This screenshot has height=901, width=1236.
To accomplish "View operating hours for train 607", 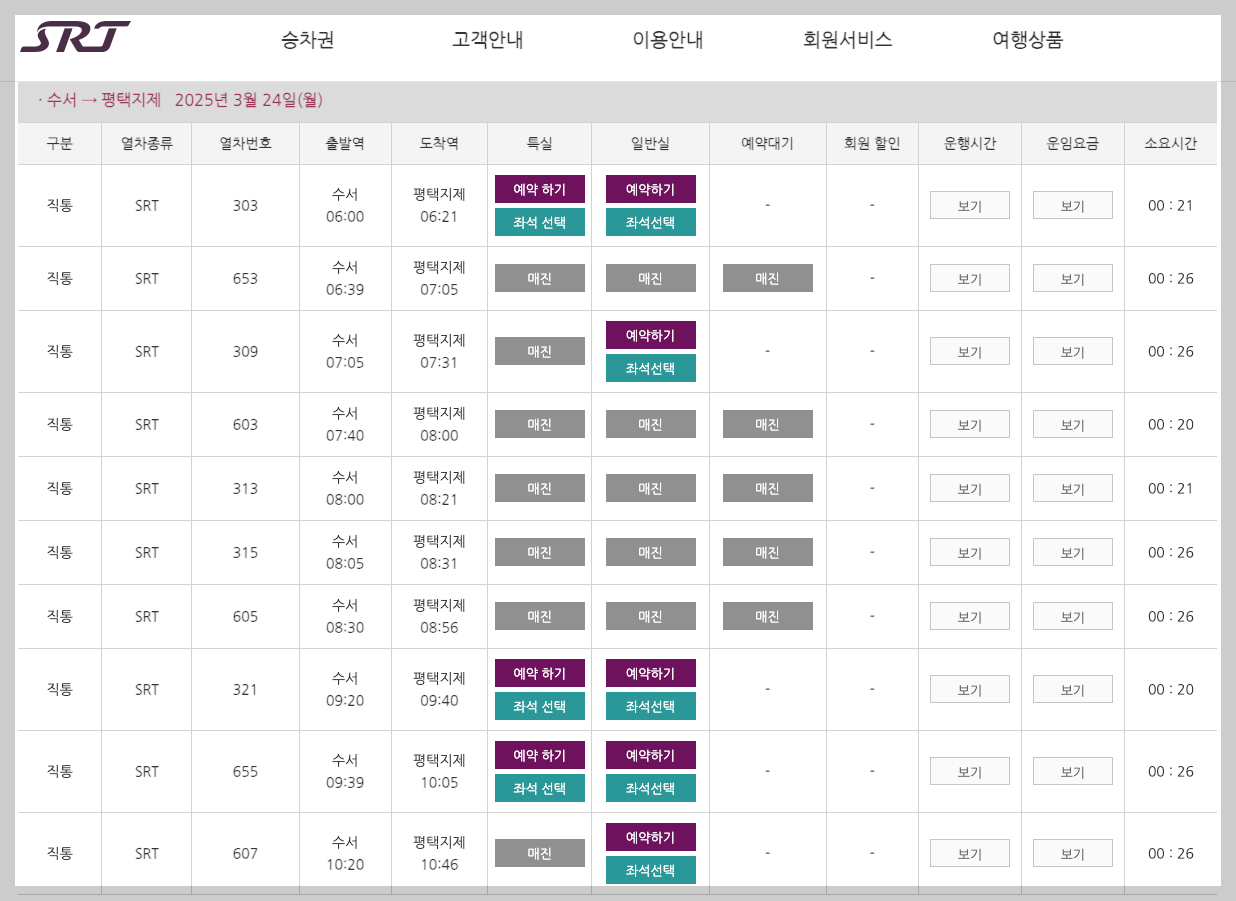I will point(969,852).
